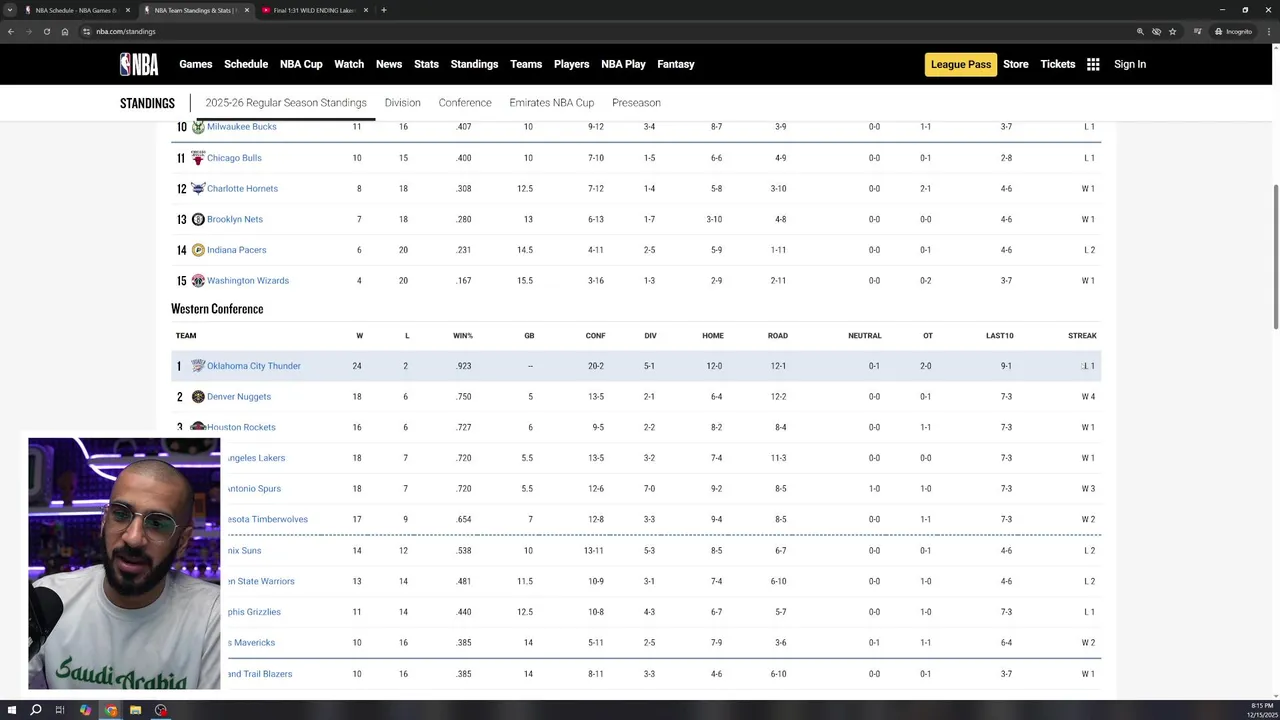Click the browser forward arrow
Image resolution: width=1280 pixels, height=720 pixels.
(x=28, y=31)
